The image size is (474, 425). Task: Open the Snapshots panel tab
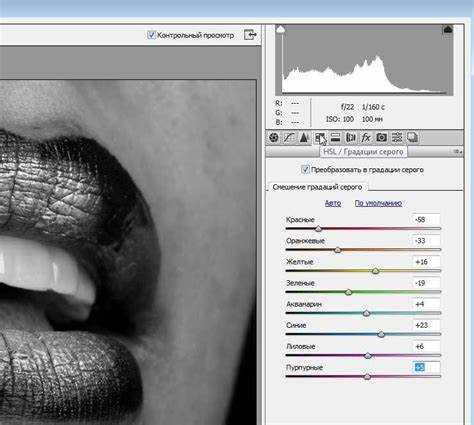click(x=412, y=137)
